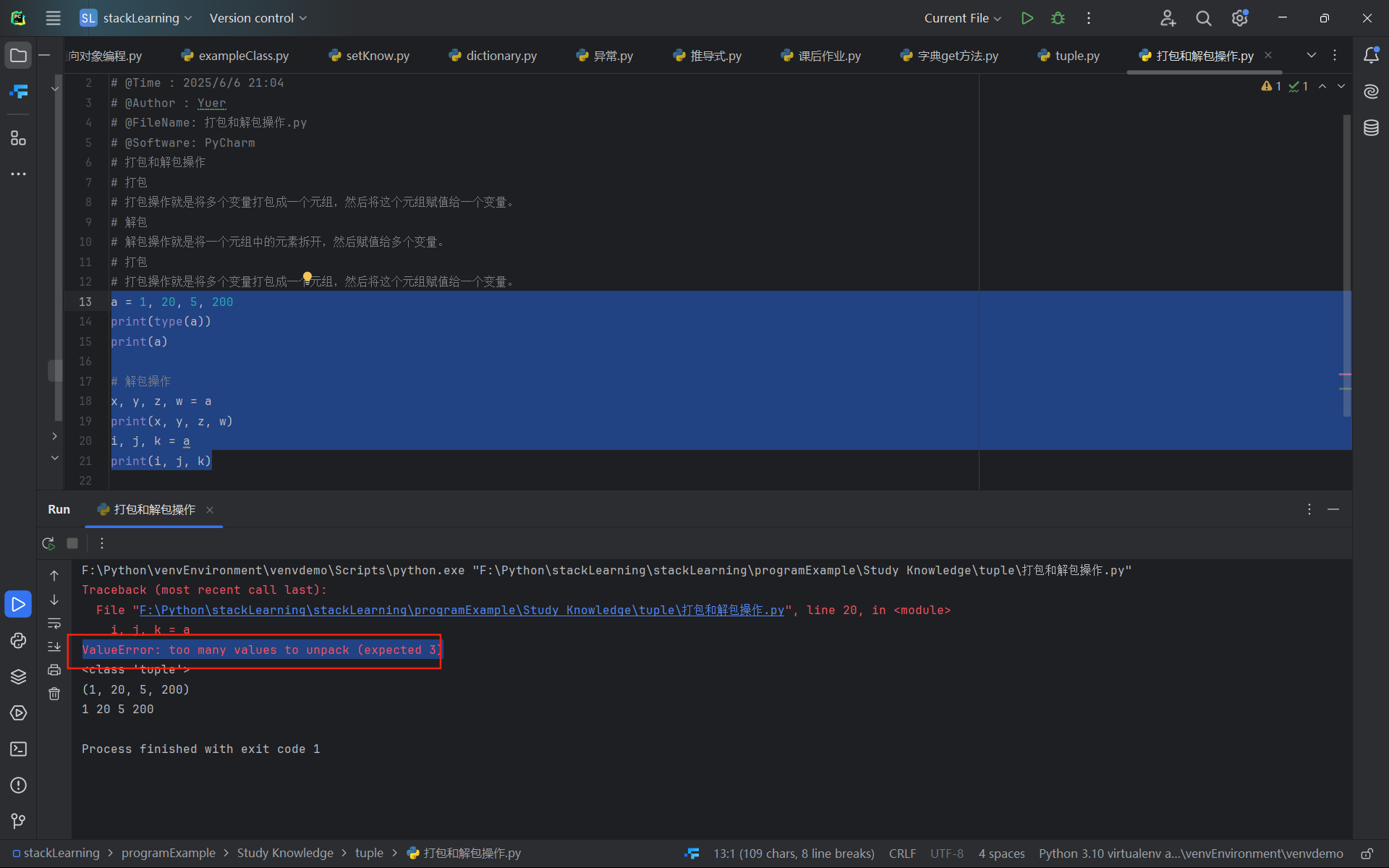Switch to the dictionary.py editor tab
This screenshot has height=868, width=1389.
coord(501,56)
